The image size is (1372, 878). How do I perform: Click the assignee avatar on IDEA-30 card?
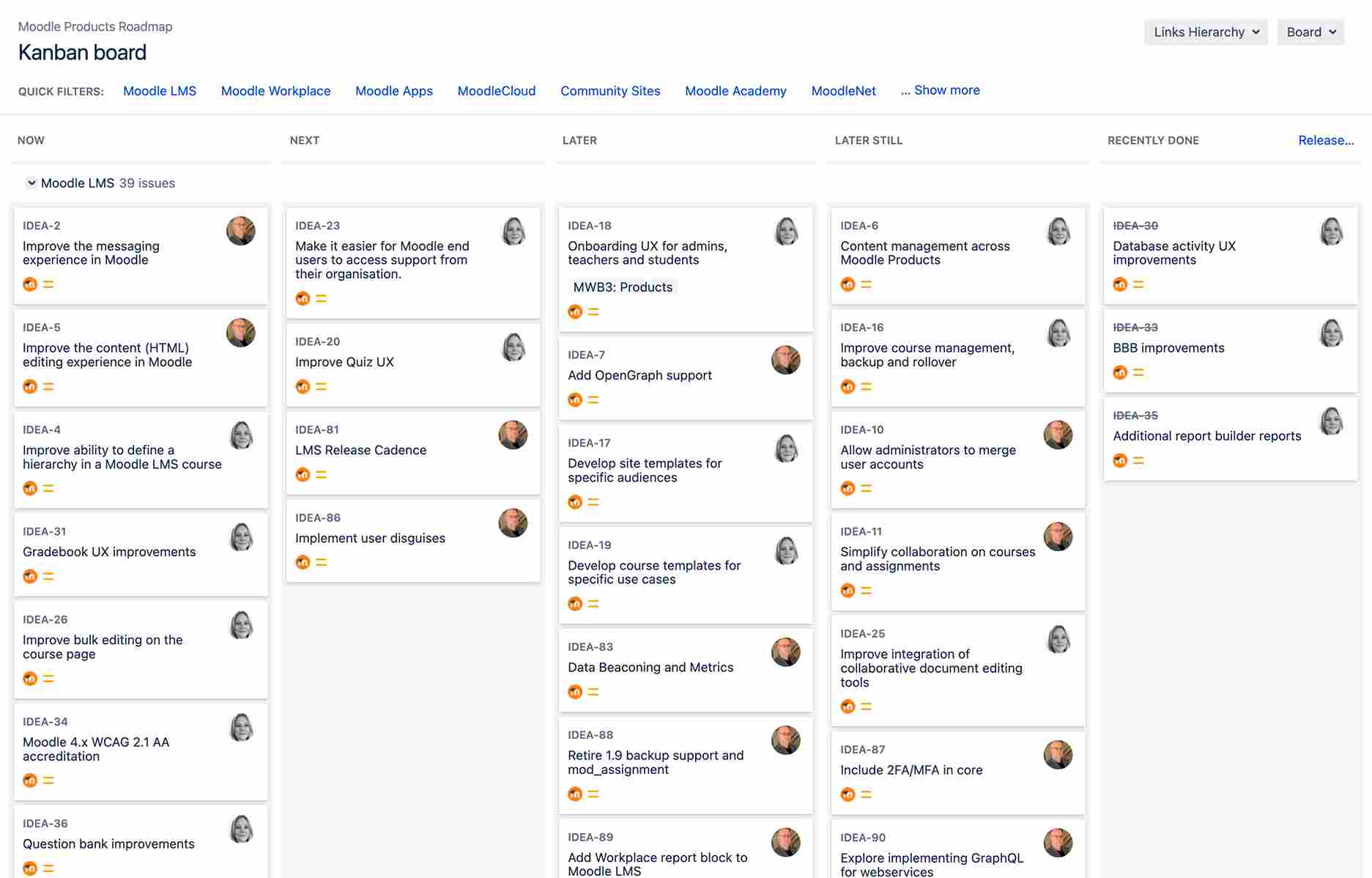click(x=1331, y=231)
